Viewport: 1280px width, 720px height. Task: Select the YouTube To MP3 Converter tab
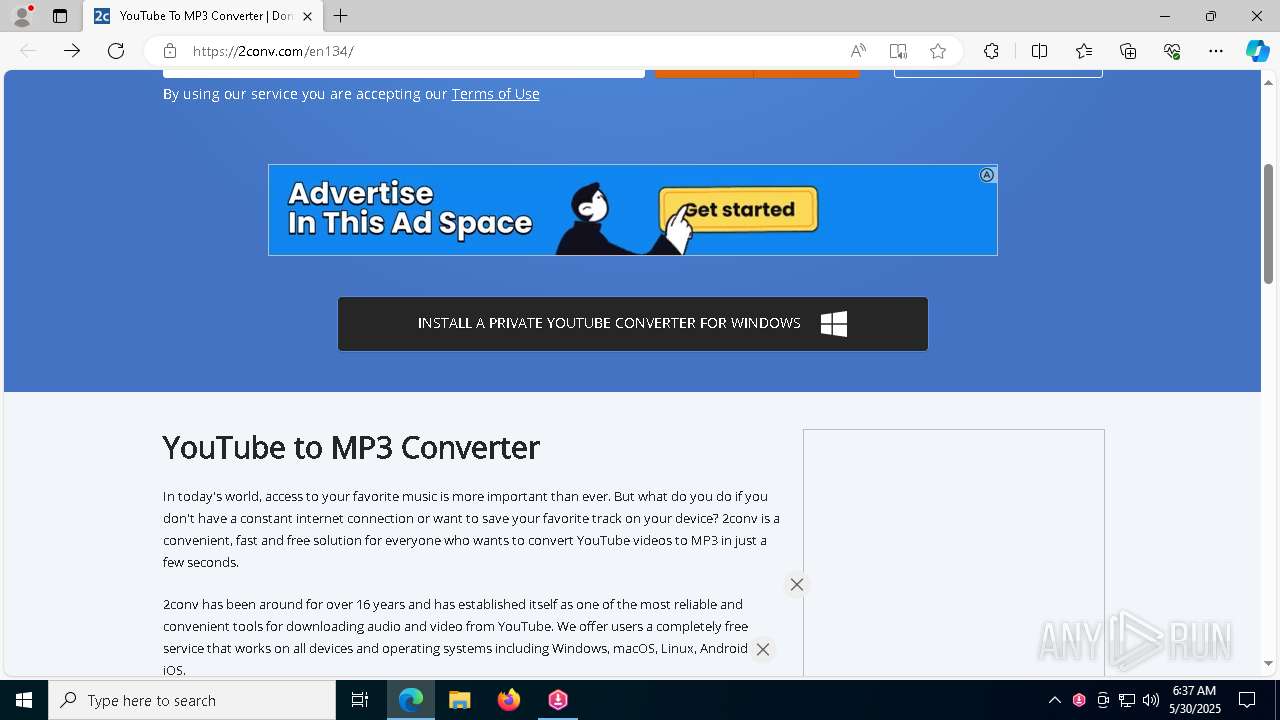203,16
